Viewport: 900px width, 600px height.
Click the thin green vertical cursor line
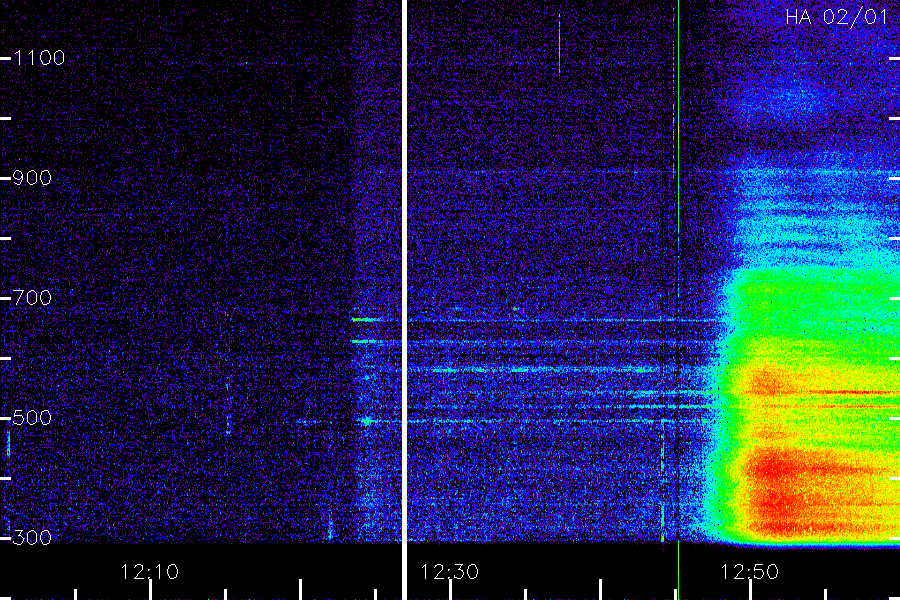pos(678,300)
